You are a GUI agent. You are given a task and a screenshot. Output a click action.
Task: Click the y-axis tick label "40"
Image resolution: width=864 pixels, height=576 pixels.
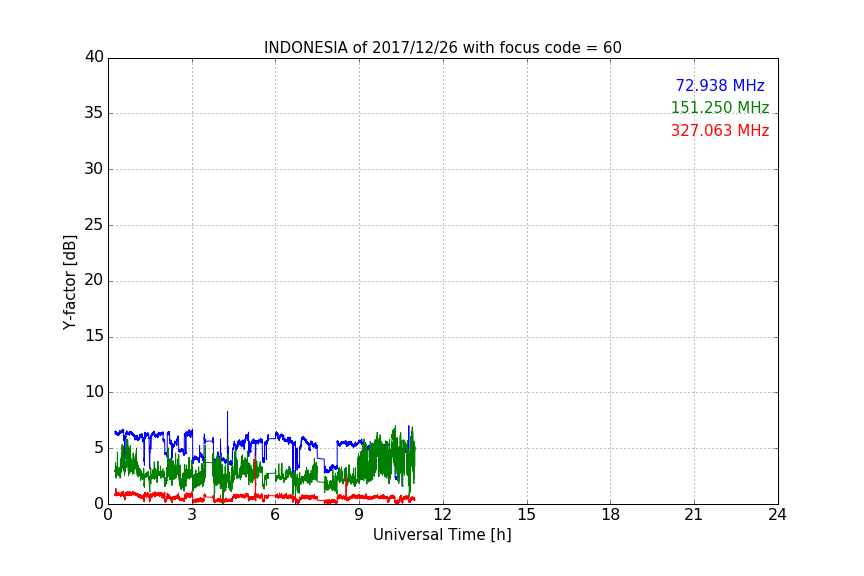tap(94, 57)
